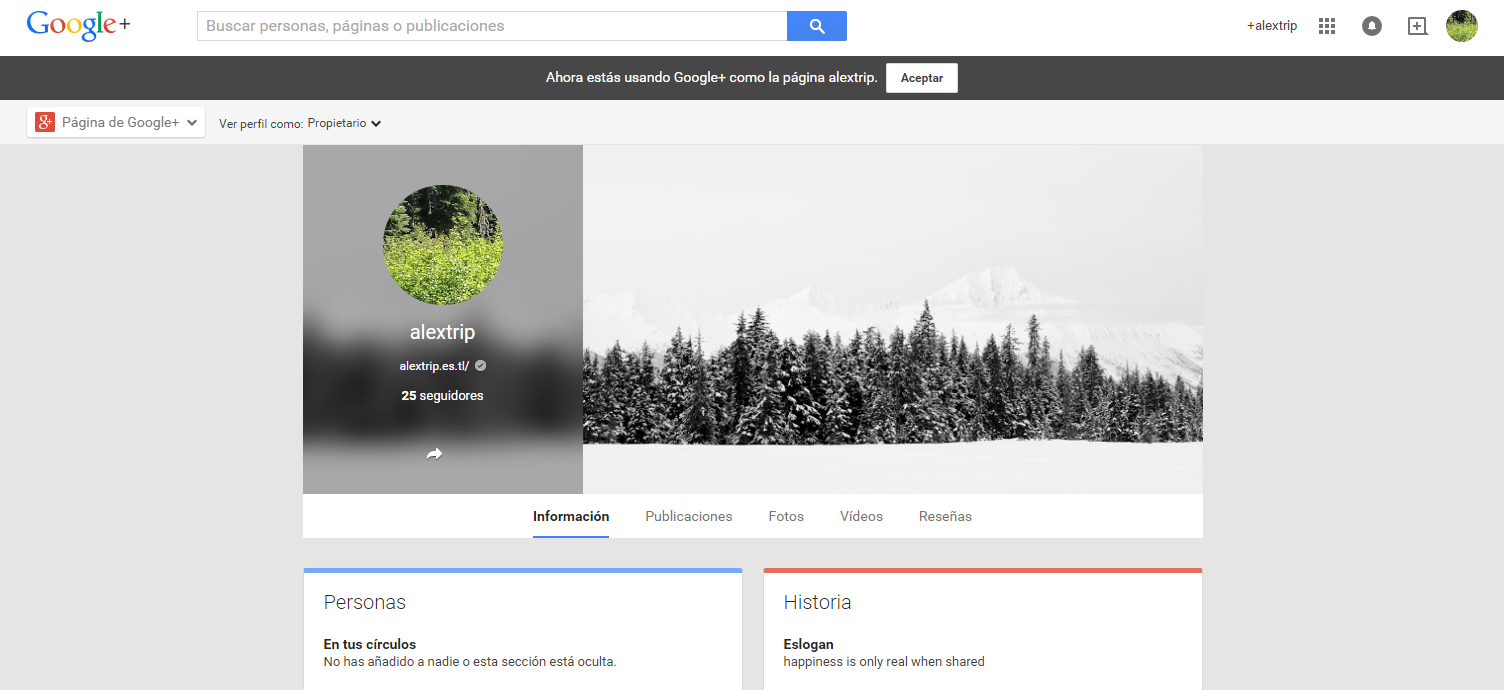
Task: Click the En tus círculos label
Action: 370,644
